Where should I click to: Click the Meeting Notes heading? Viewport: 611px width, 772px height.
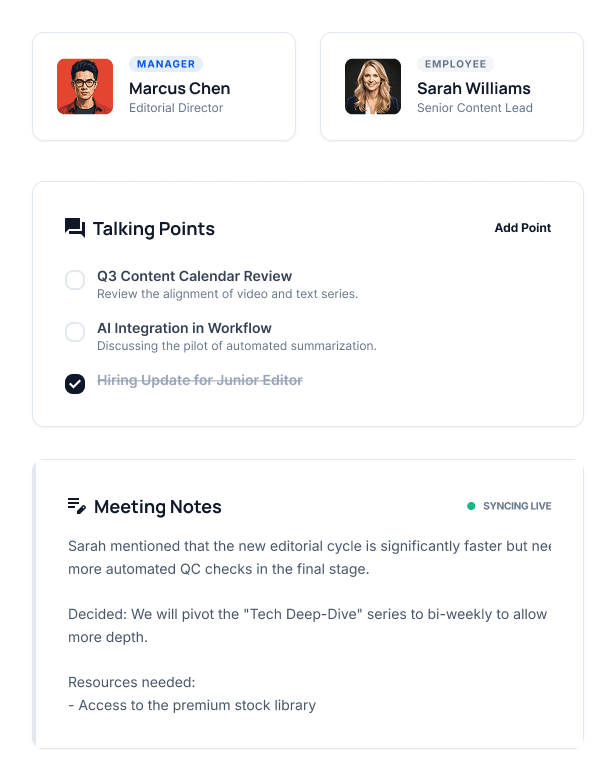[x=158, y=507]
